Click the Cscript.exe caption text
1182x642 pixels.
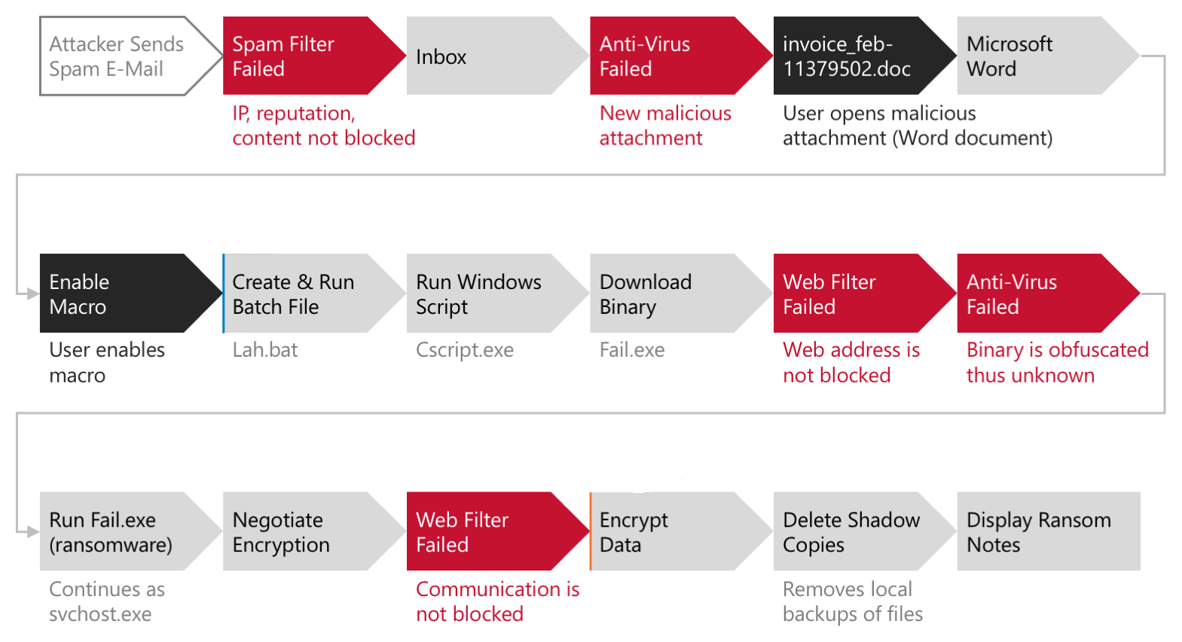pyautogui.click(x=465, y=351)
